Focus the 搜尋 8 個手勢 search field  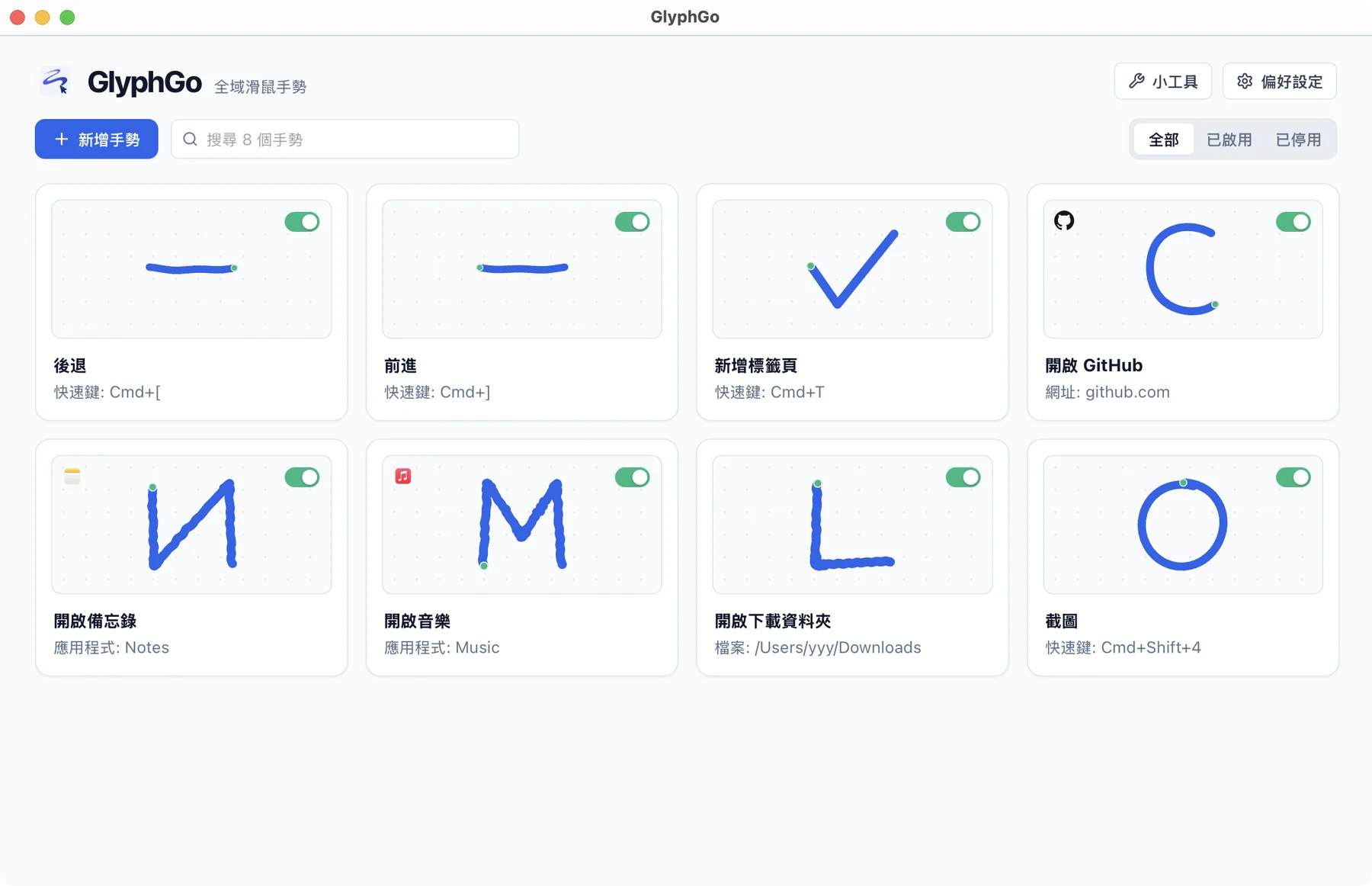tap(345, 139)
